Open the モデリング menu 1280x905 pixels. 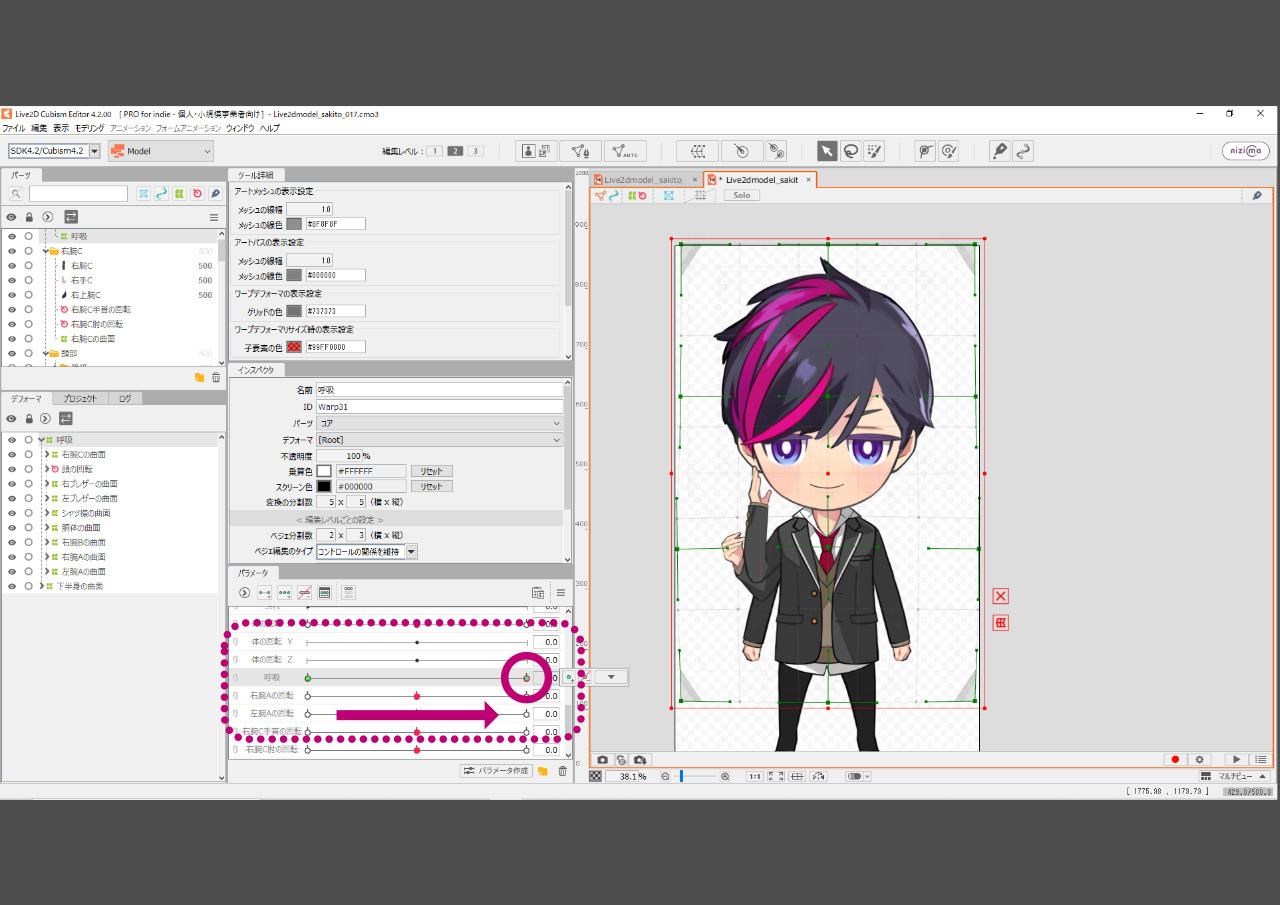(89, 128)
